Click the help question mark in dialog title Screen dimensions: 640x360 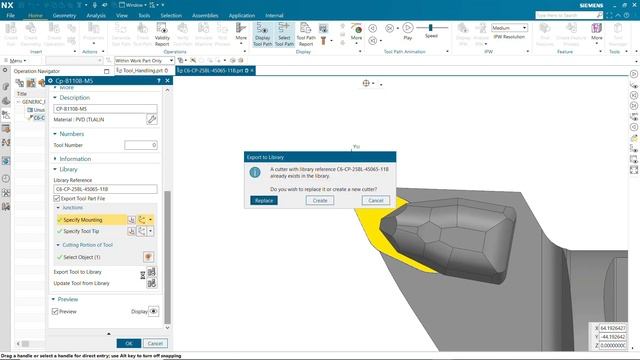click(158, 81)
